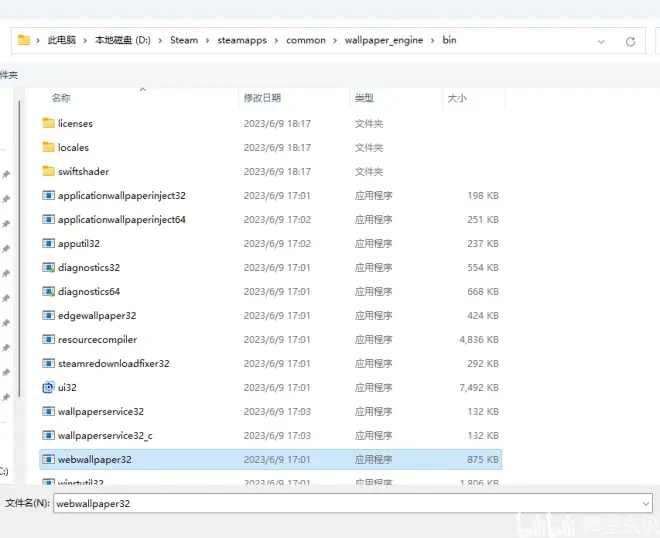Image resolution: width=660 pixels, height=538 pixels.
Task: Click the wallpaperservice32 program icon
Action: pos(48,411)
